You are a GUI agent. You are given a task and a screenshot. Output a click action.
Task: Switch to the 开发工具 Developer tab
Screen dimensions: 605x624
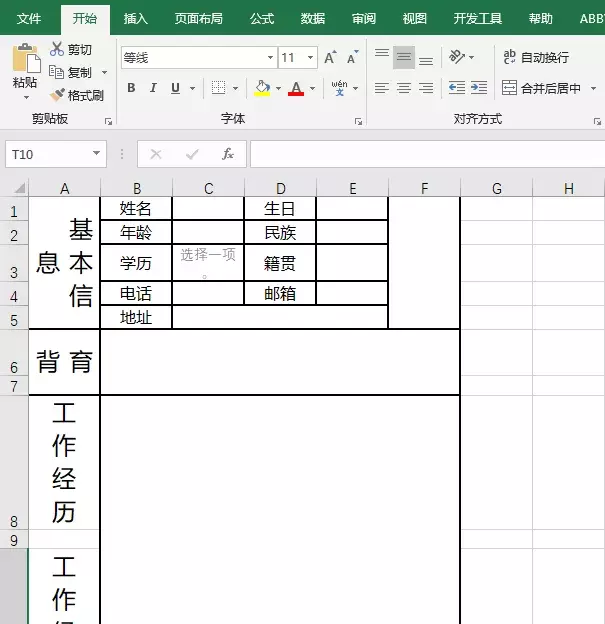click(x=478, y=19)
